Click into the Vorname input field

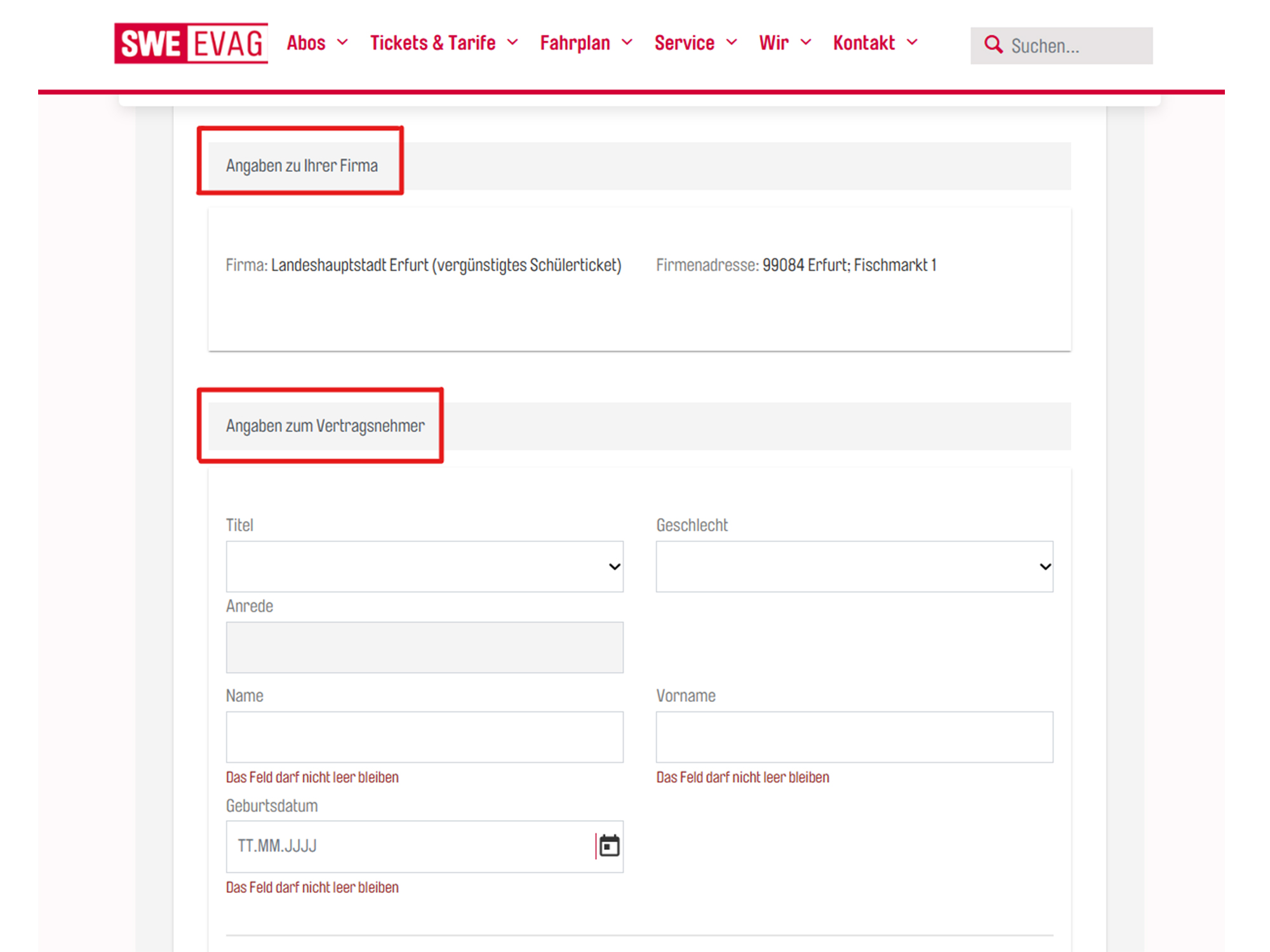[x=854, y=737]
